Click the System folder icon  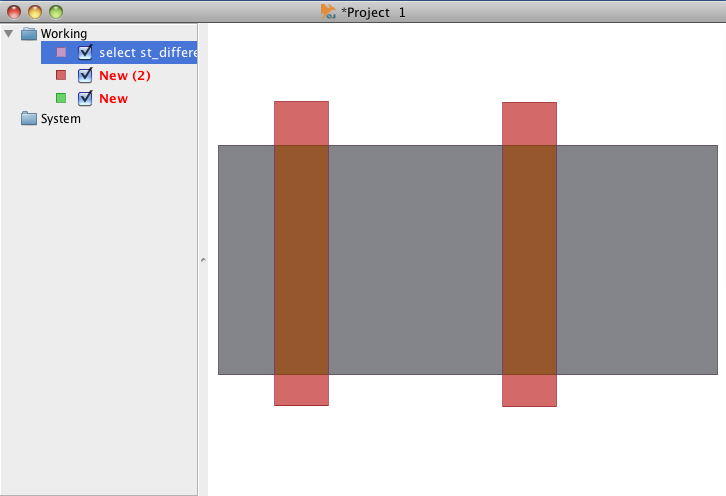click(x=28, y=118)
